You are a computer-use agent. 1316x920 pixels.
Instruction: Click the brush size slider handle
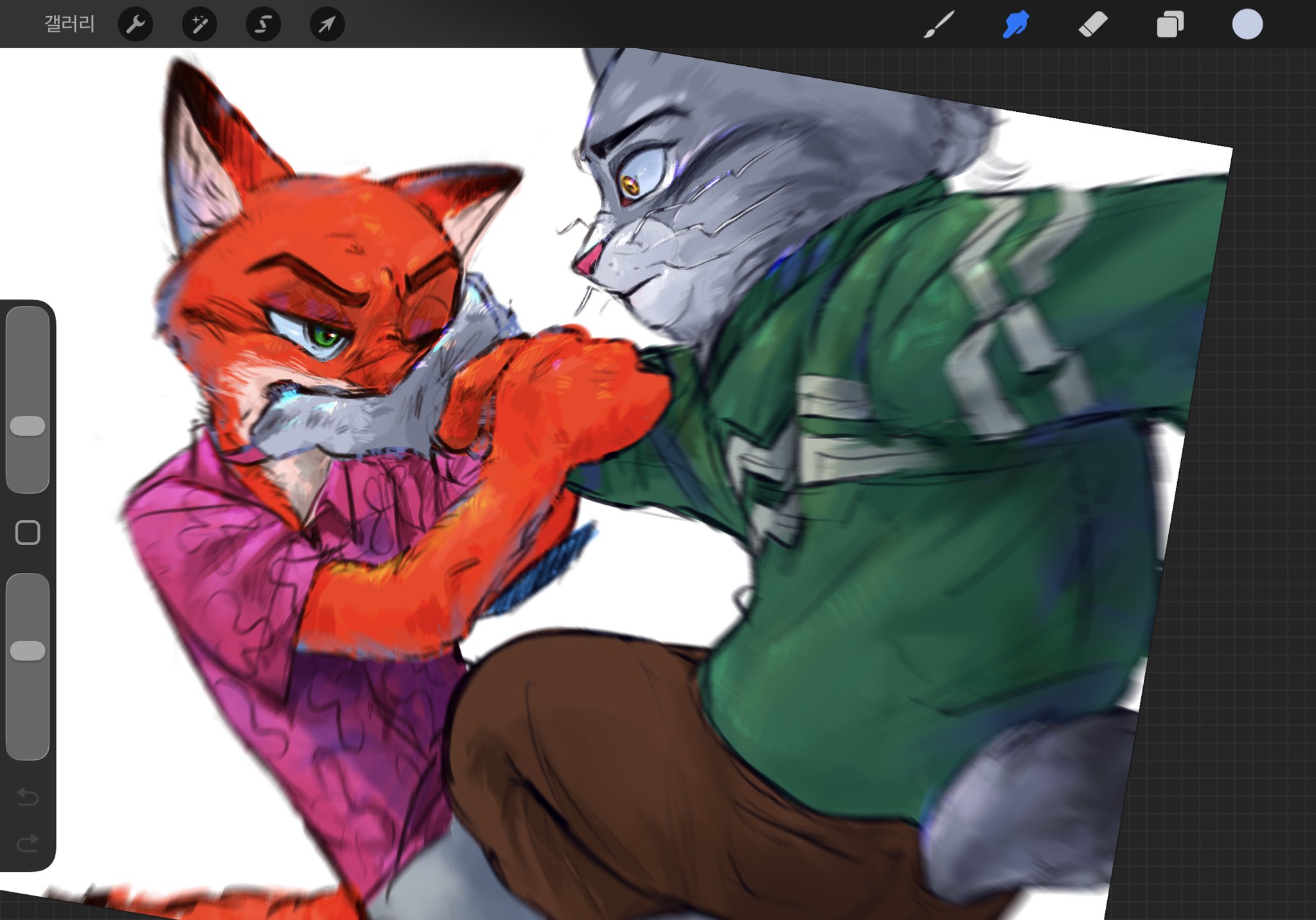tap(28, 426)
